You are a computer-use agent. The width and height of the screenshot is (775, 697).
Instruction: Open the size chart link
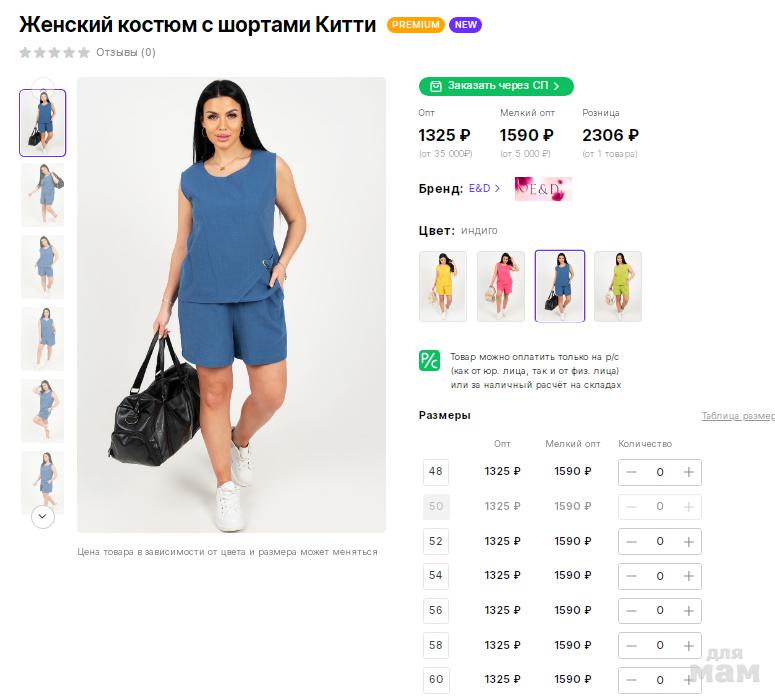pos(737,416)
